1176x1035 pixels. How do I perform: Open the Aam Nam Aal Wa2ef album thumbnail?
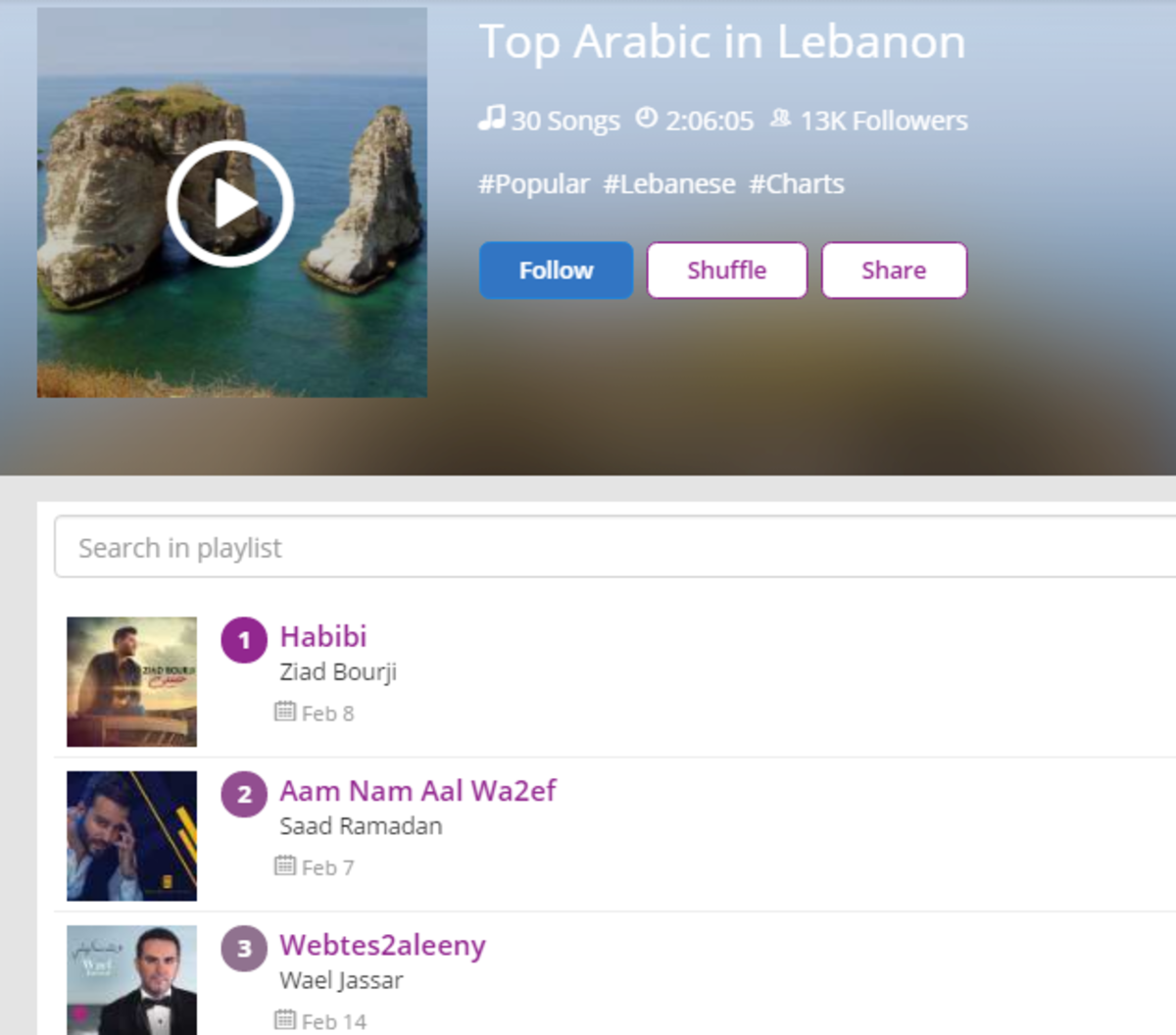click(131, 836)
